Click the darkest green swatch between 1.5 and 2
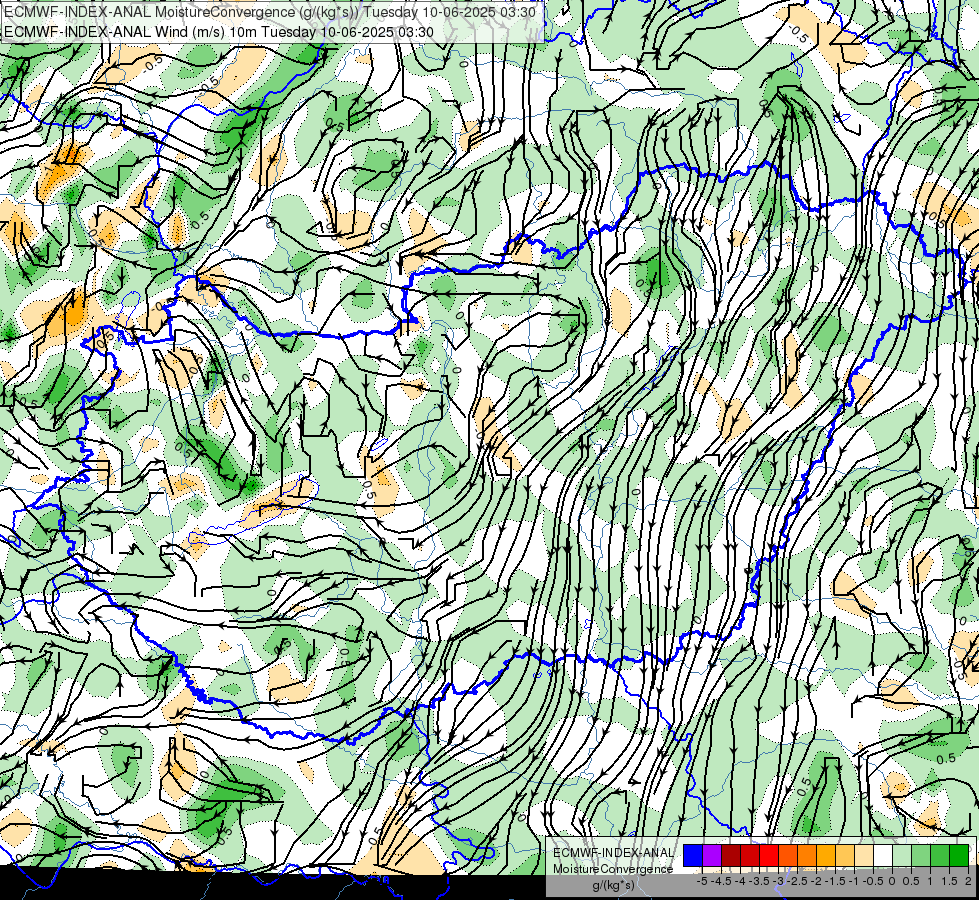Viewport: 979px width, 900px height. pos(959,855)
